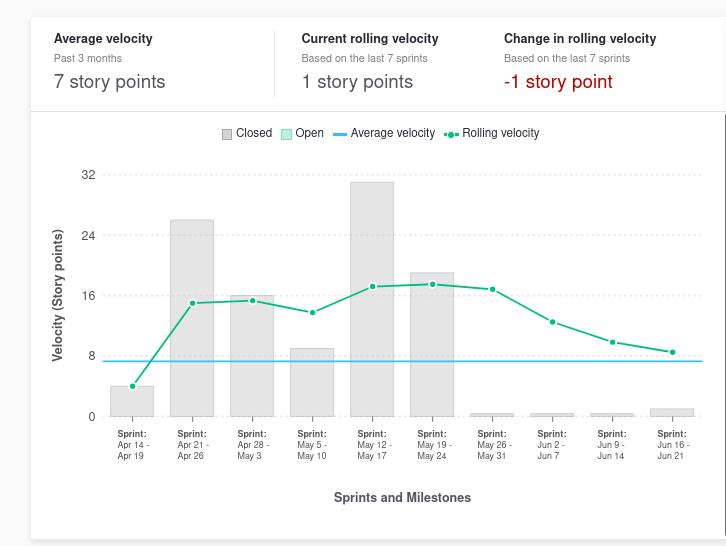The height and width of the screenshot is (546, 726).
Task: Click the tallest bar for May 12 - May 17
Action: point(372,299)
